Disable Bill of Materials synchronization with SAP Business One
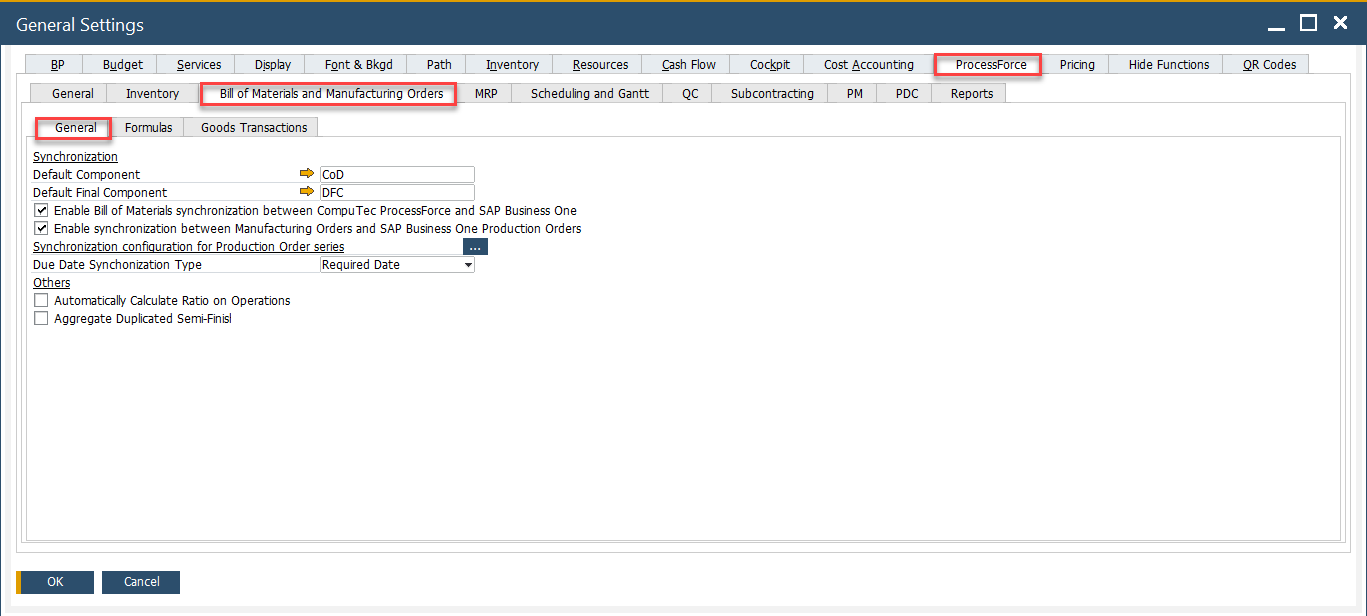Viewport: 1367px width, 616px height. click(41, 210)
